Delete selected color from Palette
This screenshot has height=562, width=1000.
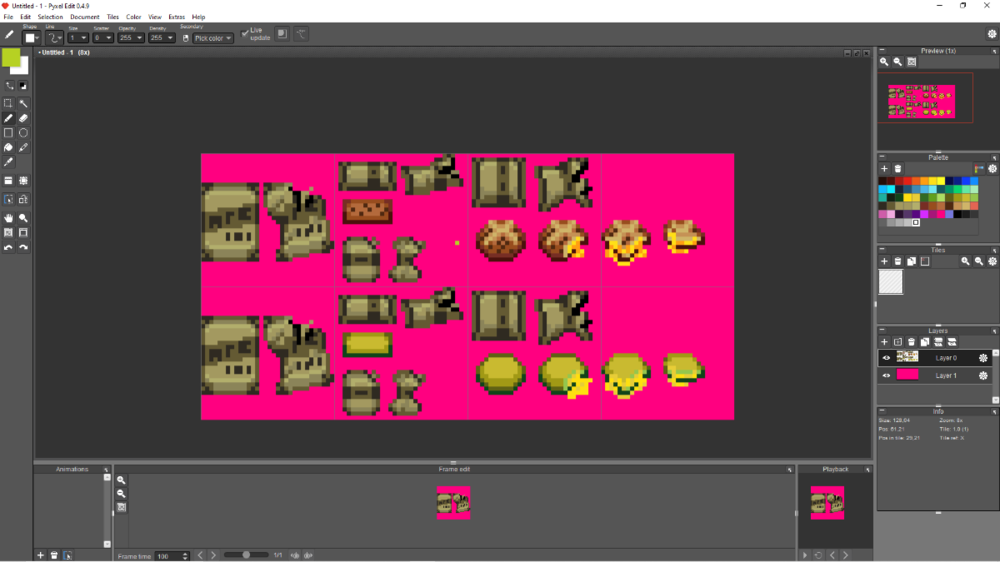tap(897, 169)
